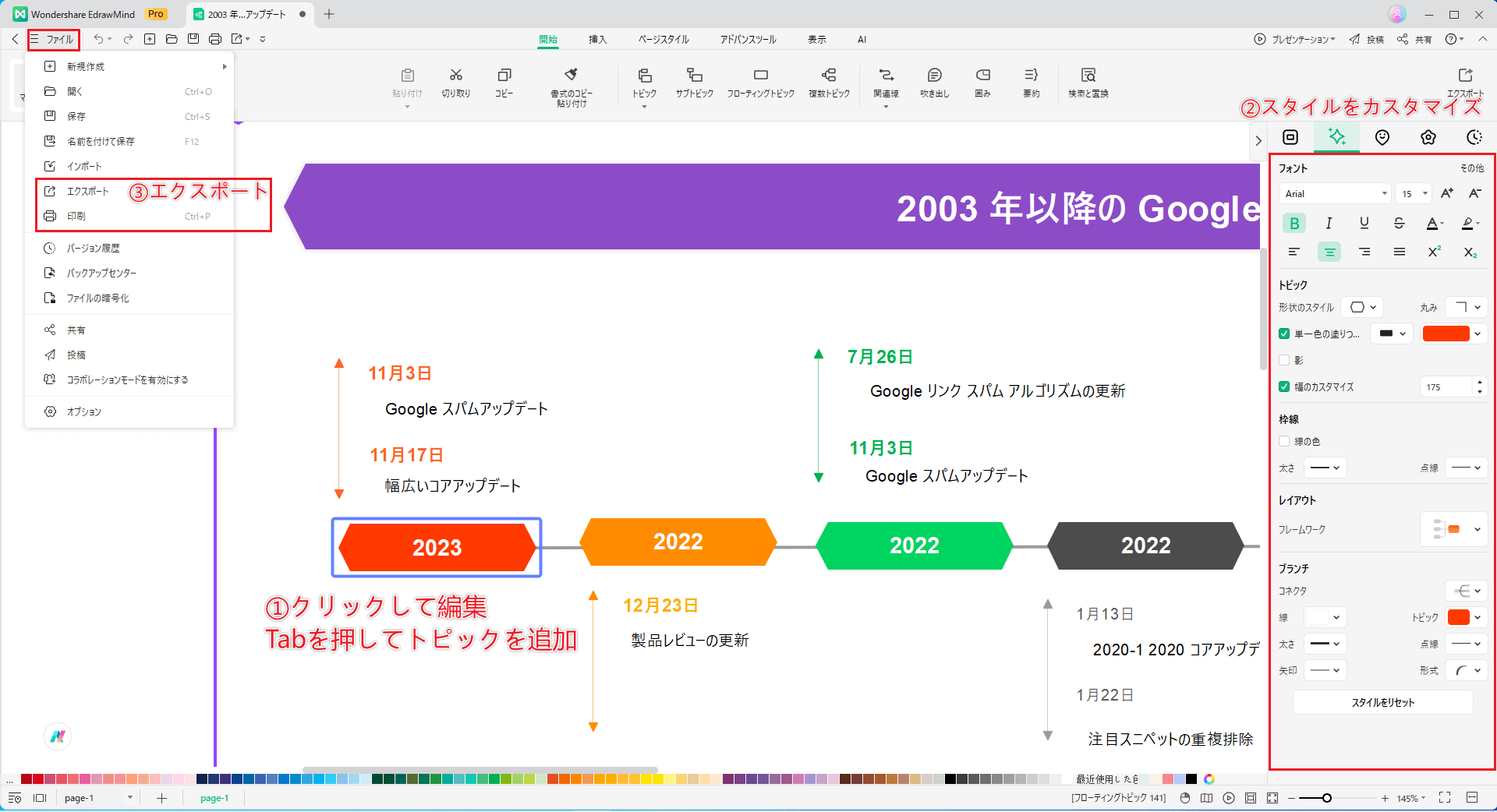Click the File (ファイル) menu button
This screenshot has height=812, width=1497.
tap(53, 39)
